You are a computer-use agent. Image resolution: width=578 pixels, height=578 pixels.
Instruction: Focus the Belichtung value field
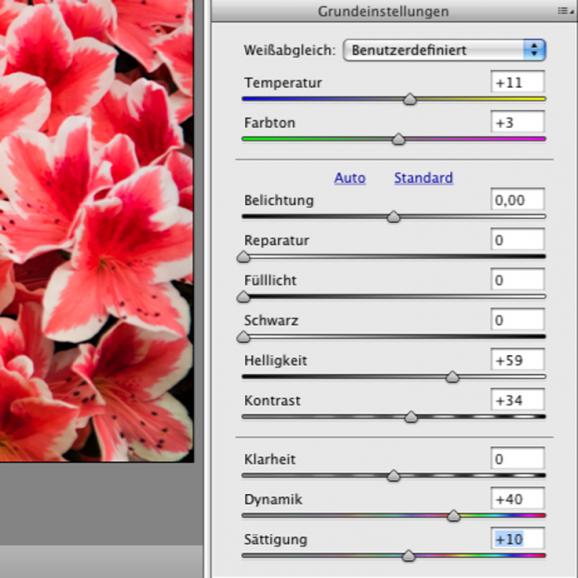coord(518,199)
